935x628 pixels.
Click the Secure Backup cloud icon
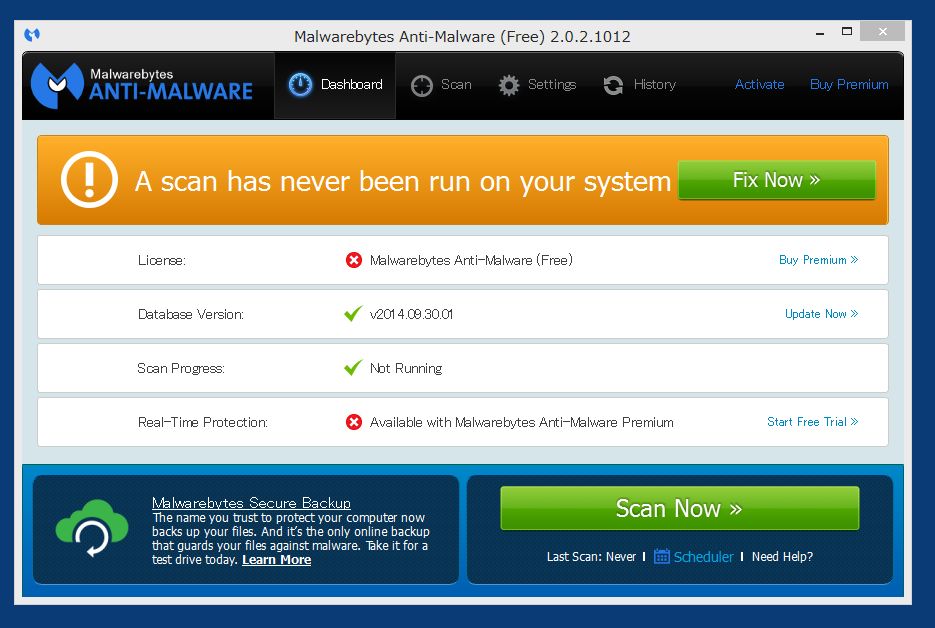92,528
